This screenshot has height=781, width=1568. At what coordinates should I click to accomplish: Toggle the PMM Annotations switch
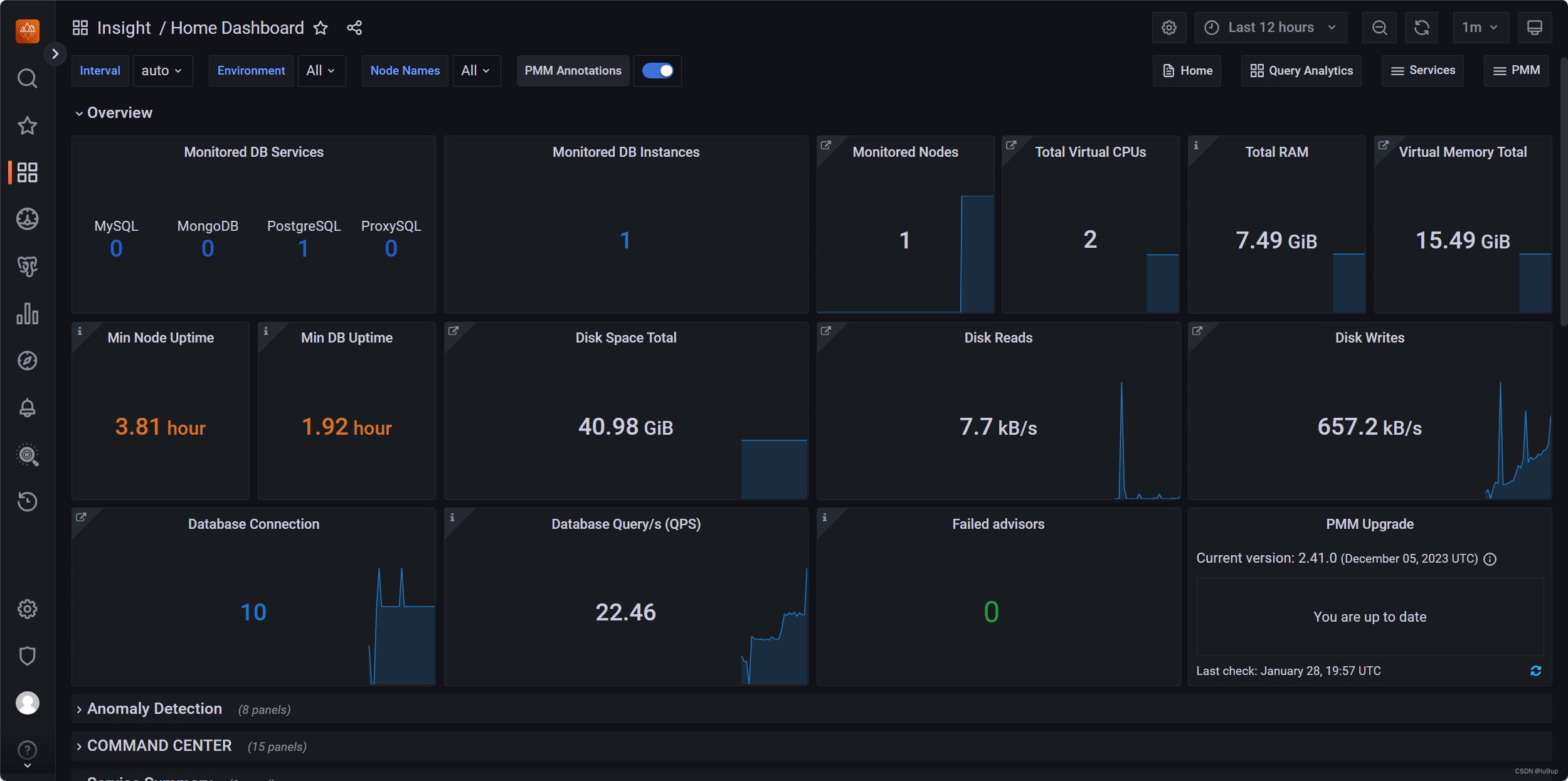coord(657,71)
